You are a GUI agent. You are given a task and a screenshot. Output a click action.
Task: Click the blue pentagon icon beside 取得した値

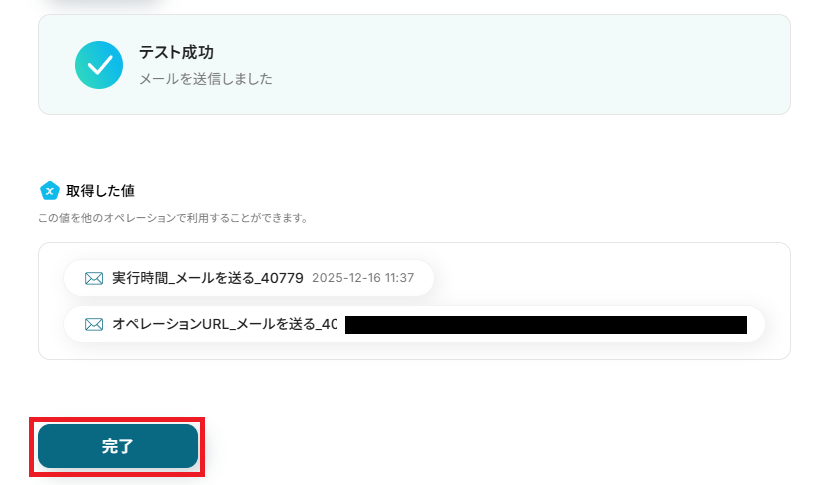pos(50,191)
